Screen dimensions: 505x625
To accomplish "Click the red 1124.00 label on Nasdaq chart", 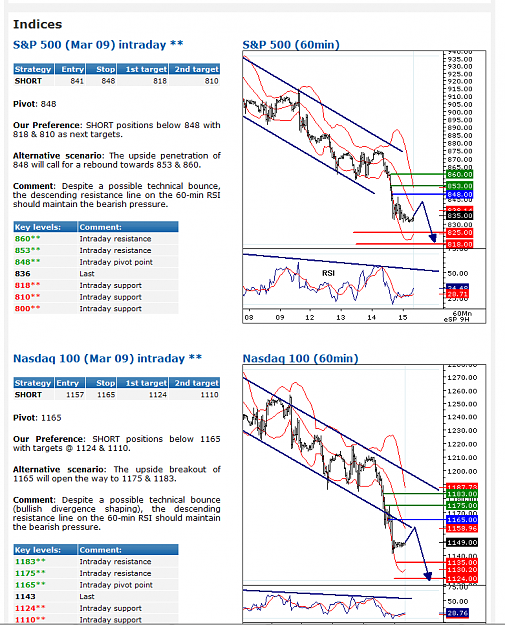I will pyautogui.click(x=462, y=578).
